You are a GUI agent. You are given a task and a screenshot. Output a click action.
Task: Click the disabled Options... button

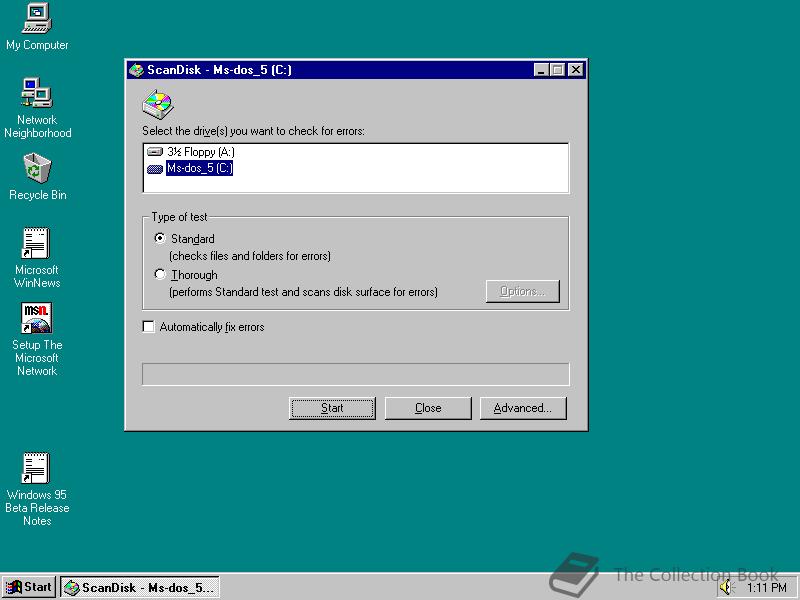522,291
